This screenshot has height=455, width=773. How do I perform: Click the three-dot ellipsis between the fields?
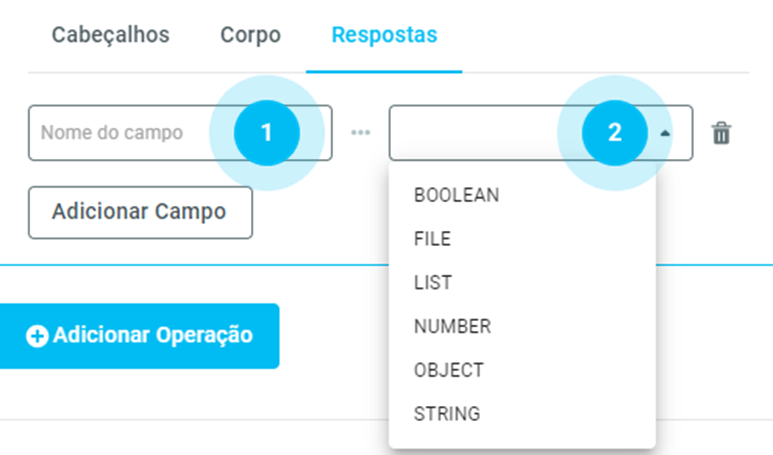click(360, 133)
